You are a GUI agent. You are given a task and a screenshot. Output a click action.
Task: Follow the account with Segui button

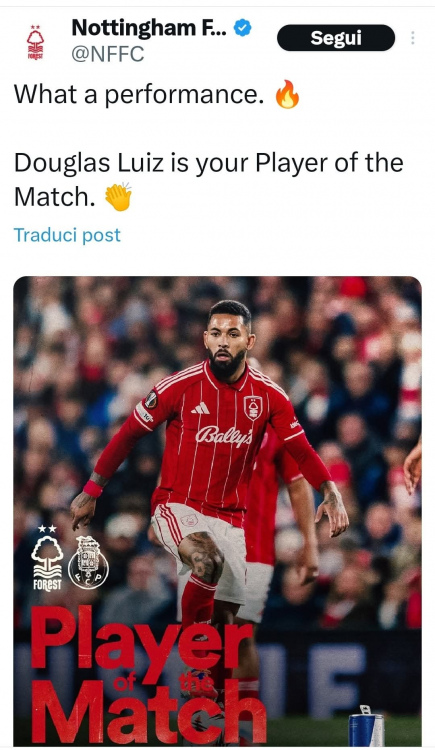(336, 38)
